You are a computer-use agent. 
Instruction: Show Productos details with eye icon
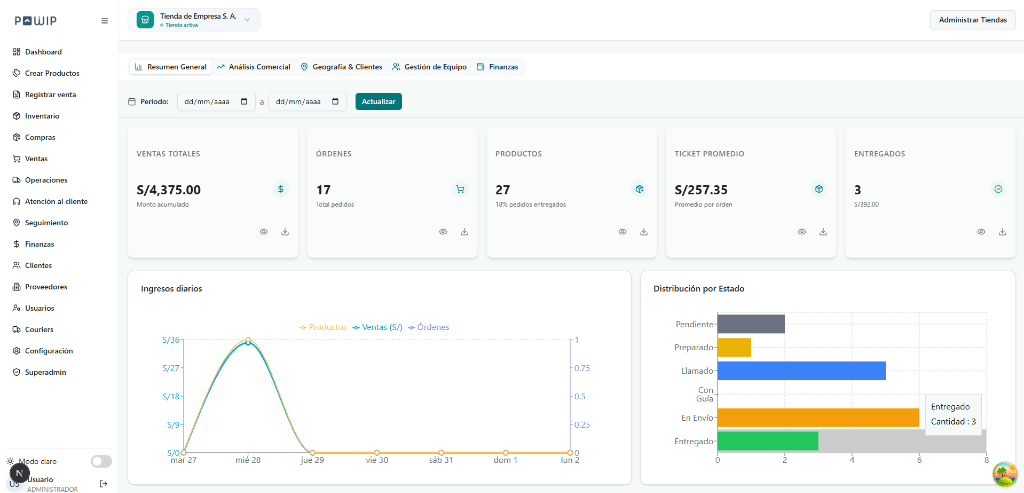[x=622, y=232]
